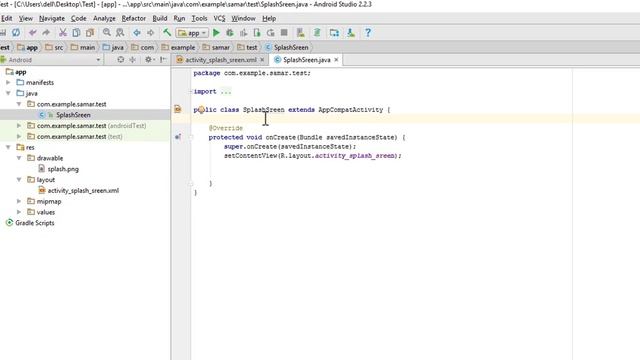Click the Make Project hammer icon
Screen dimensions: 640x360
[x=167, y=32]
